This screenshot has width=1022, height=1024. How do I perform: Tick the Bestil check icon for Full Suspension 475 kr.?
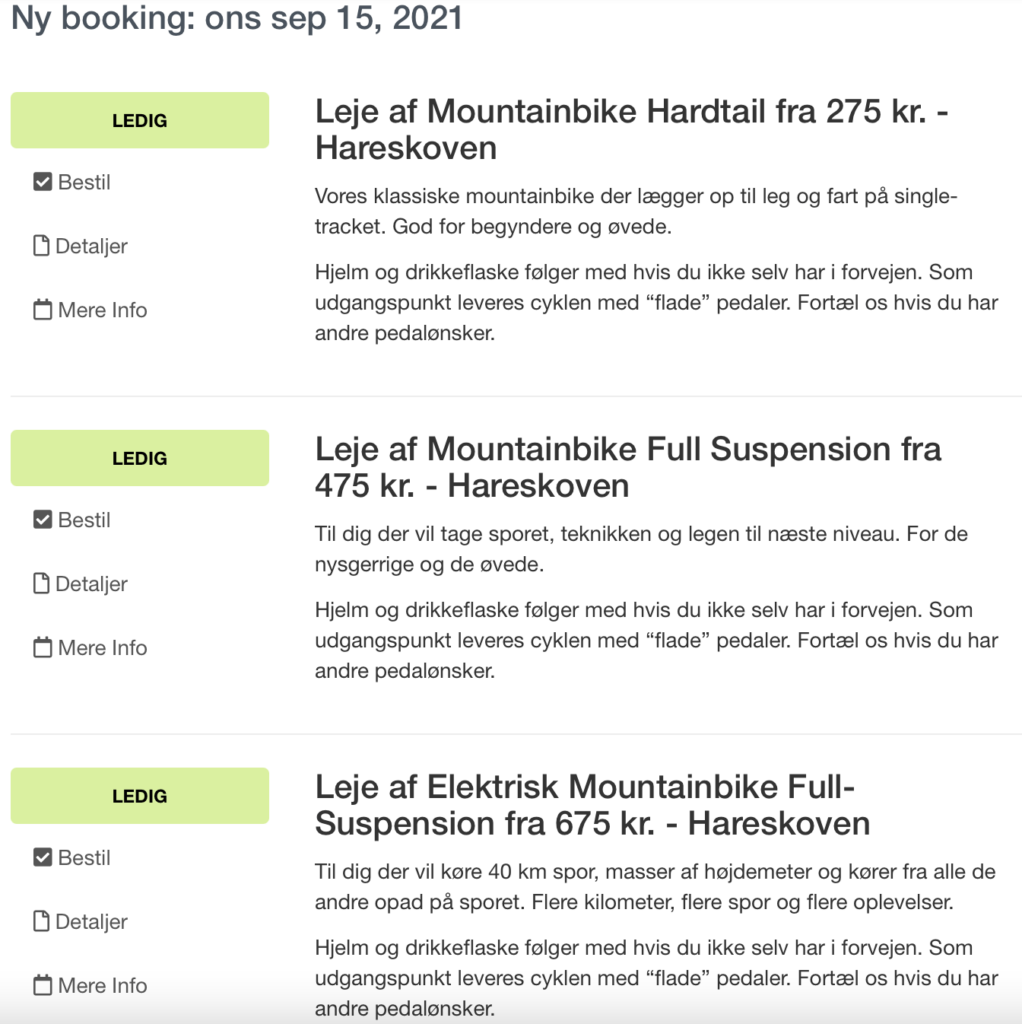coord(42,520)
